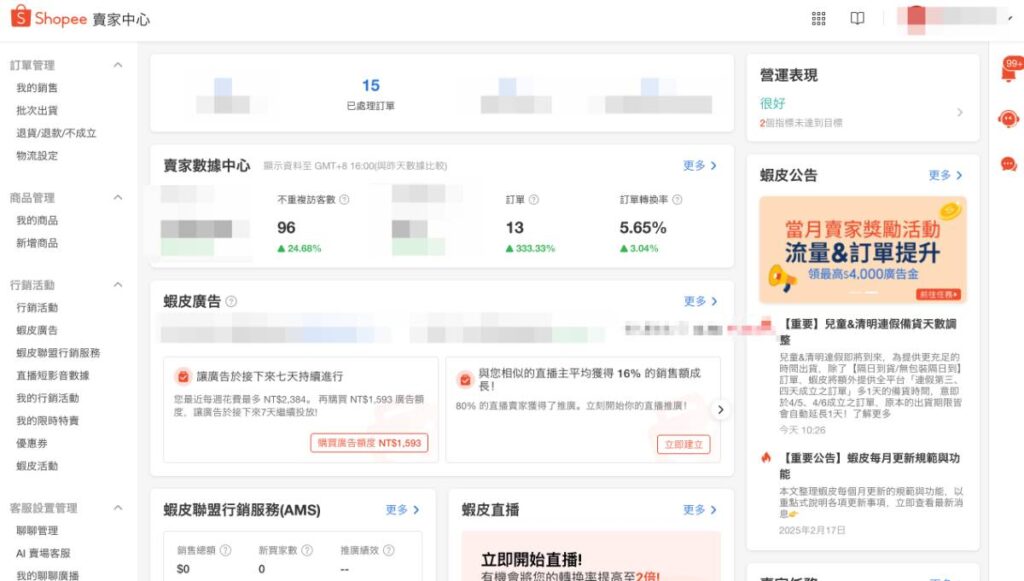The width and height of the screenshot is (1024, 581).
Task: Open notifications bell with 99+ badge
Action: coord(1008,73)
